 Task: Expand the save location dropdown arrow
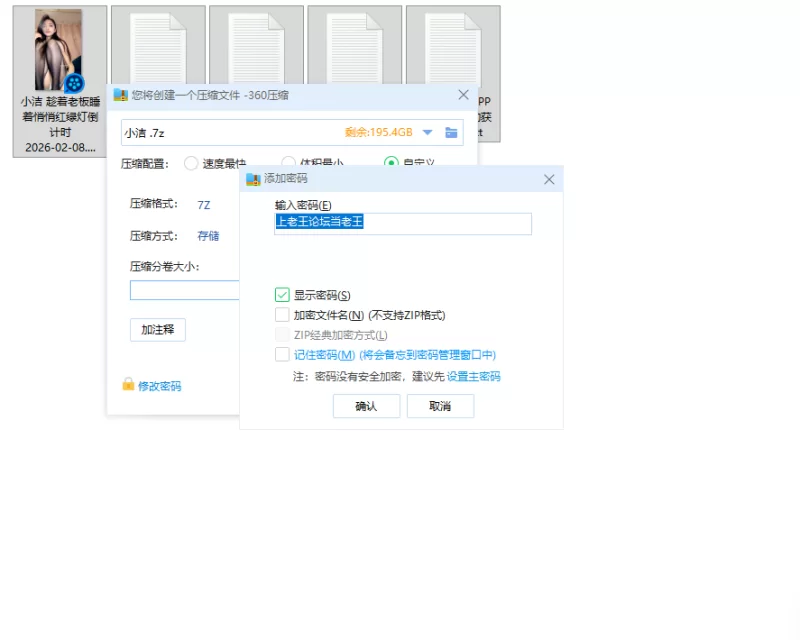click(x=428, y=133)
